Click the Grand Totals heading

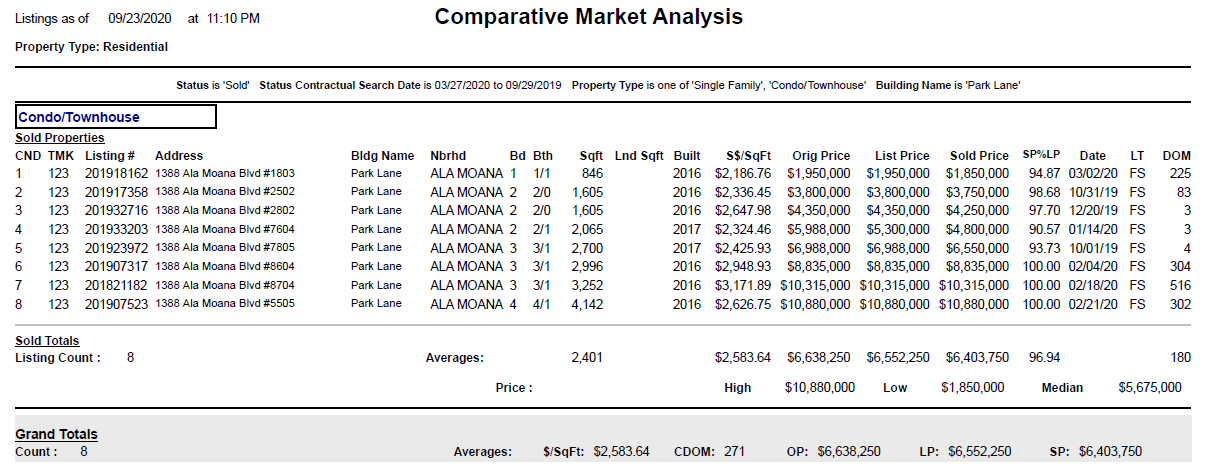[56, 434]
